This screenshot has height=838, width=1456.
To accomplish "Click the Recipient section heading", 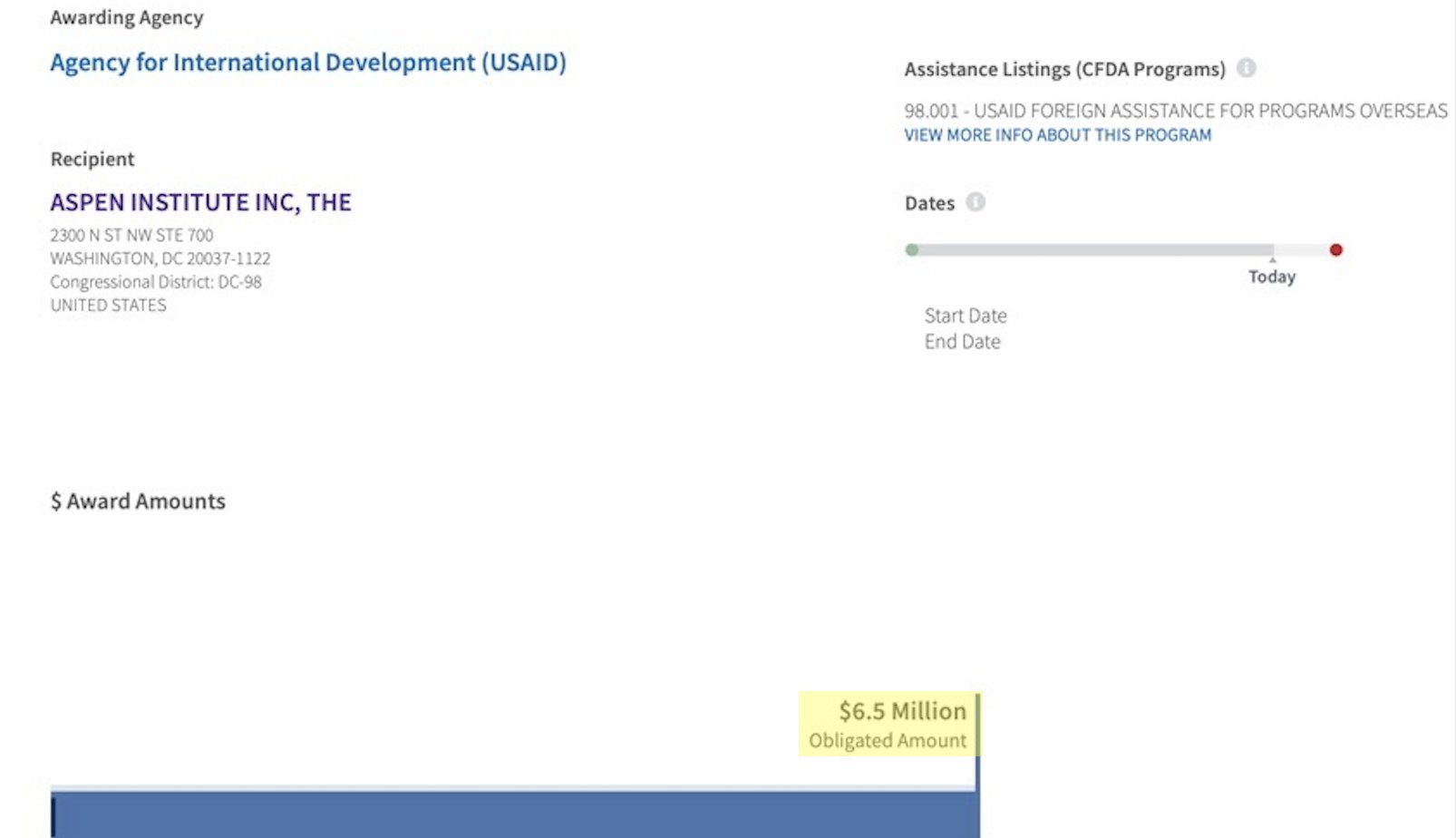I will 92,160.
